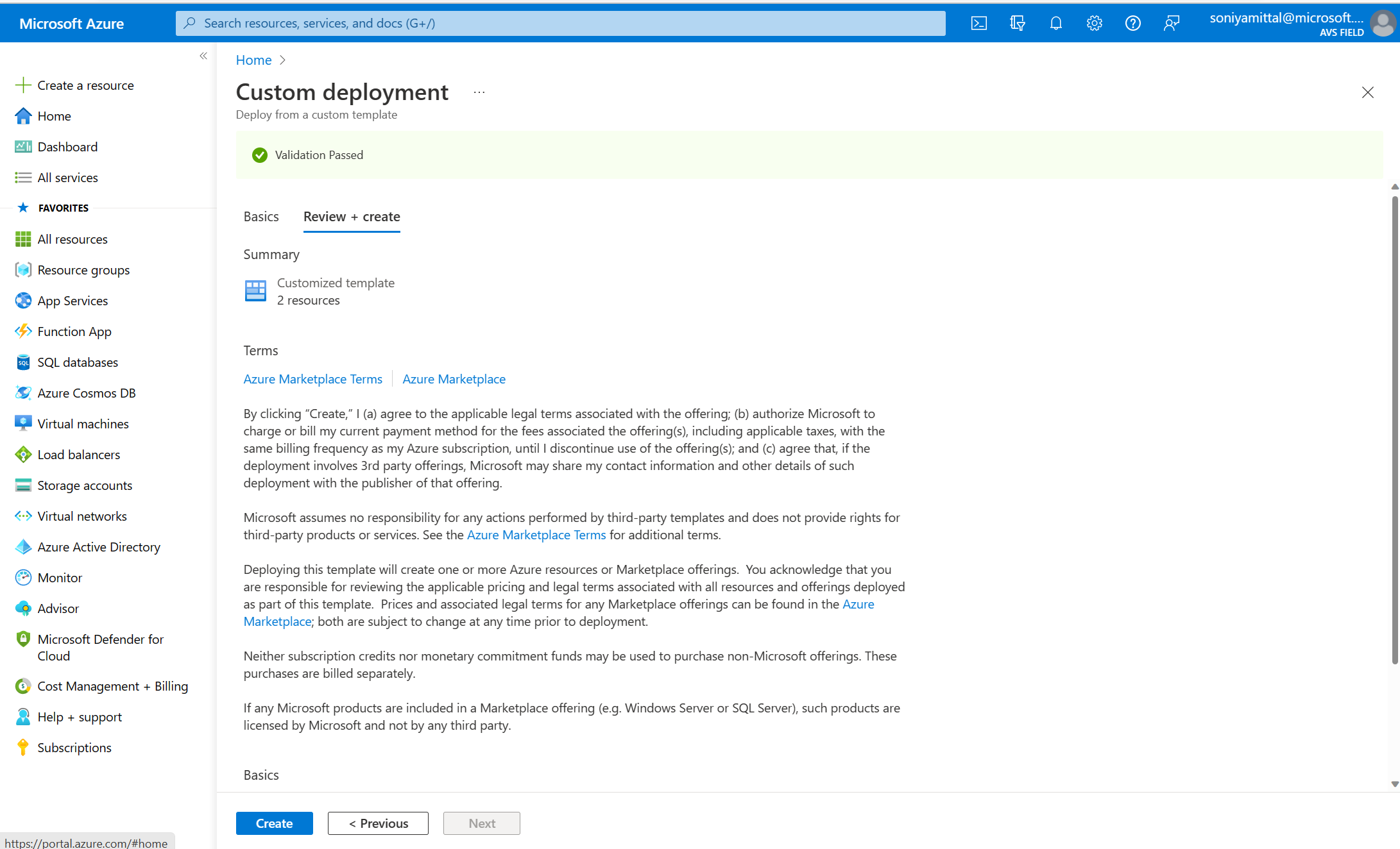1400x849 pixels.
Task: Open SQL databases from favorites
Action: point(78,362)
